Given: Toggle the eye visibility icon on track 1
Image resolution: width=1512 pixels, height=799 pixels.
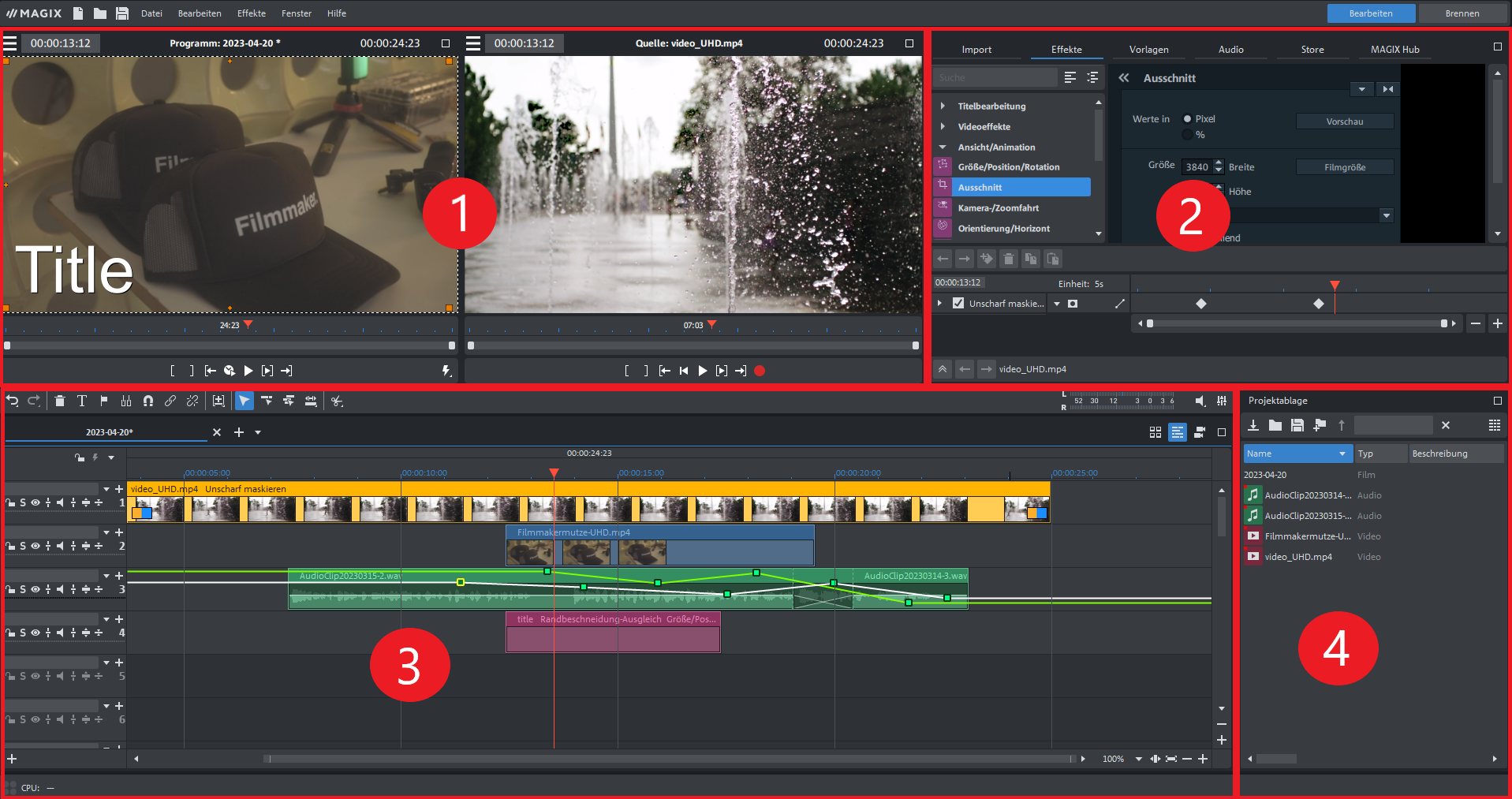Looking at the screenshot, I should click(35, 502).
